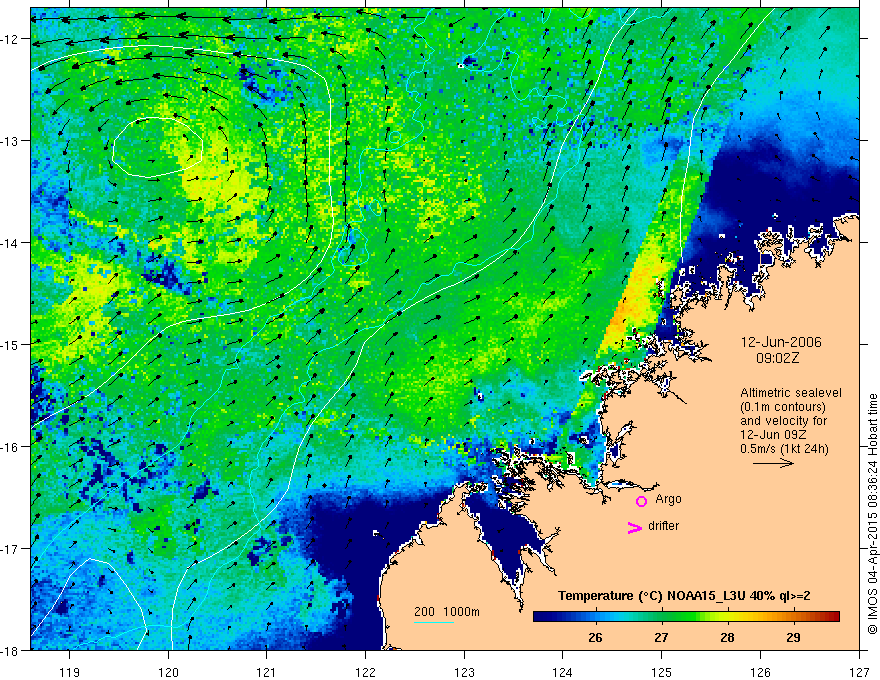
Task: Click the latitude label -15
Action: click(11, 344)
